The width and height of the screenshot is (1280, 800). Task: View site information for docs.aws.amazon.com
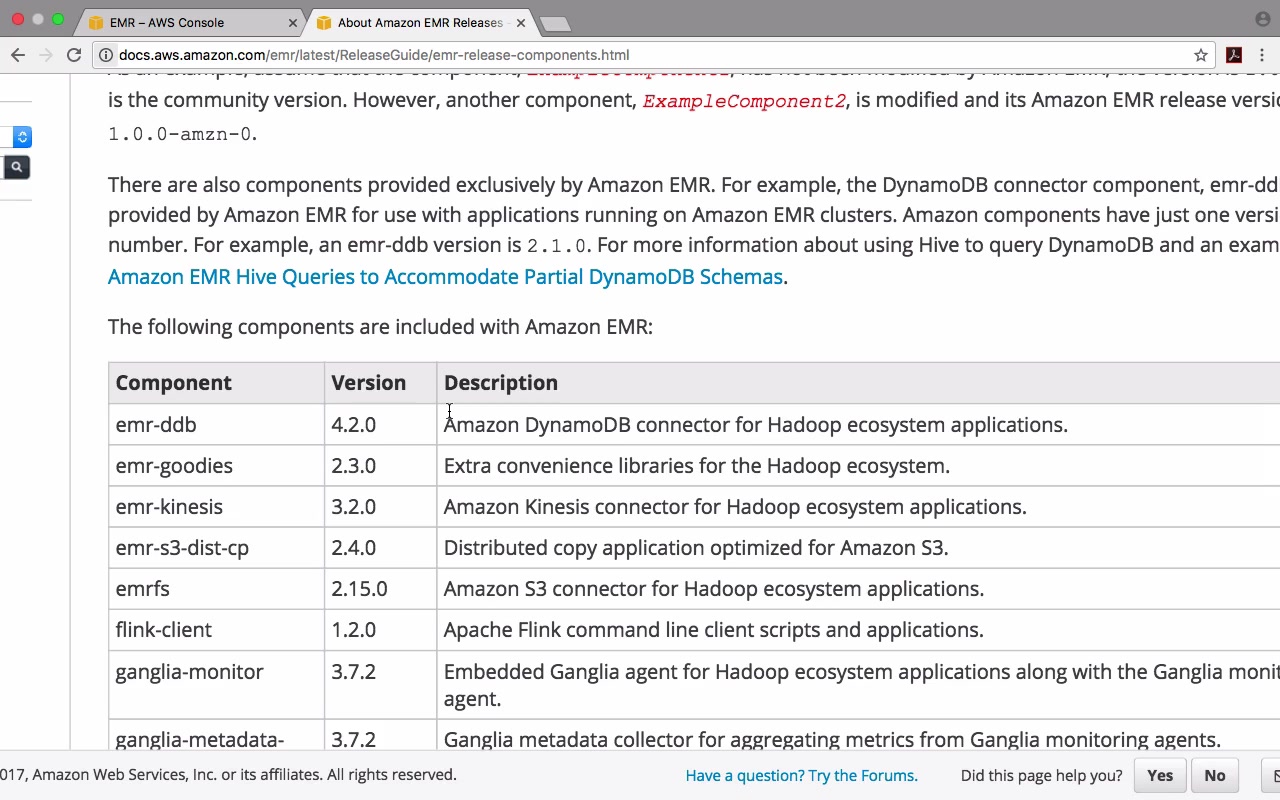click(106, 55)
